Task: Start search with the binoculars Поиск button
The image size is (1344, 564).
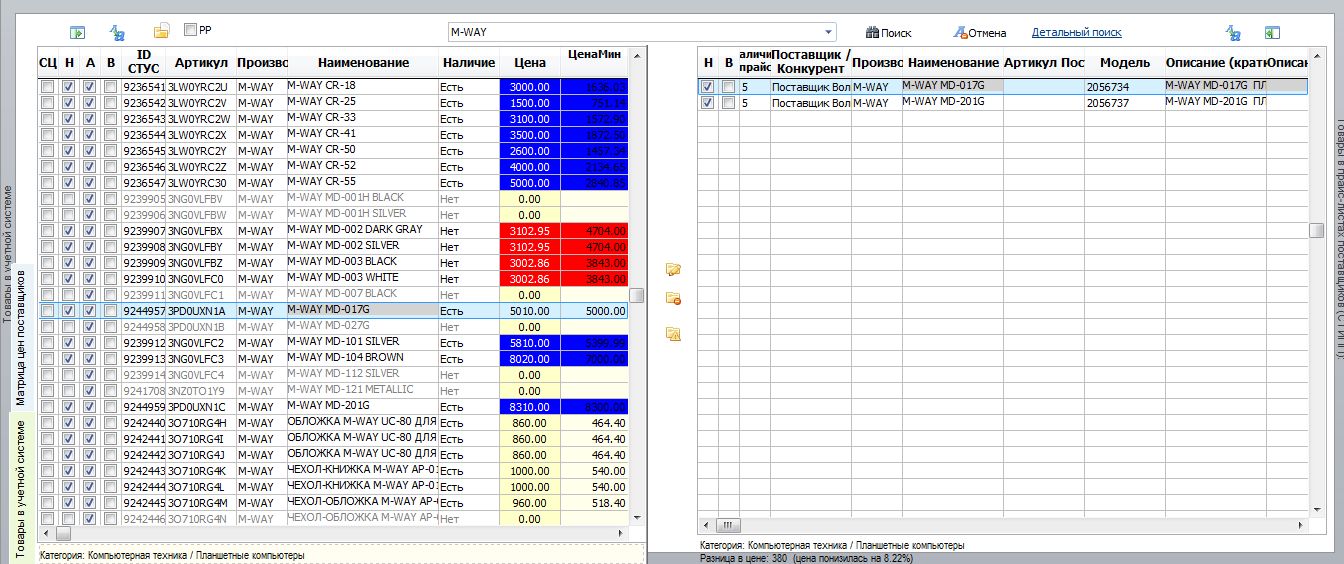Action: pyautogui.click(x=888, y=33)
